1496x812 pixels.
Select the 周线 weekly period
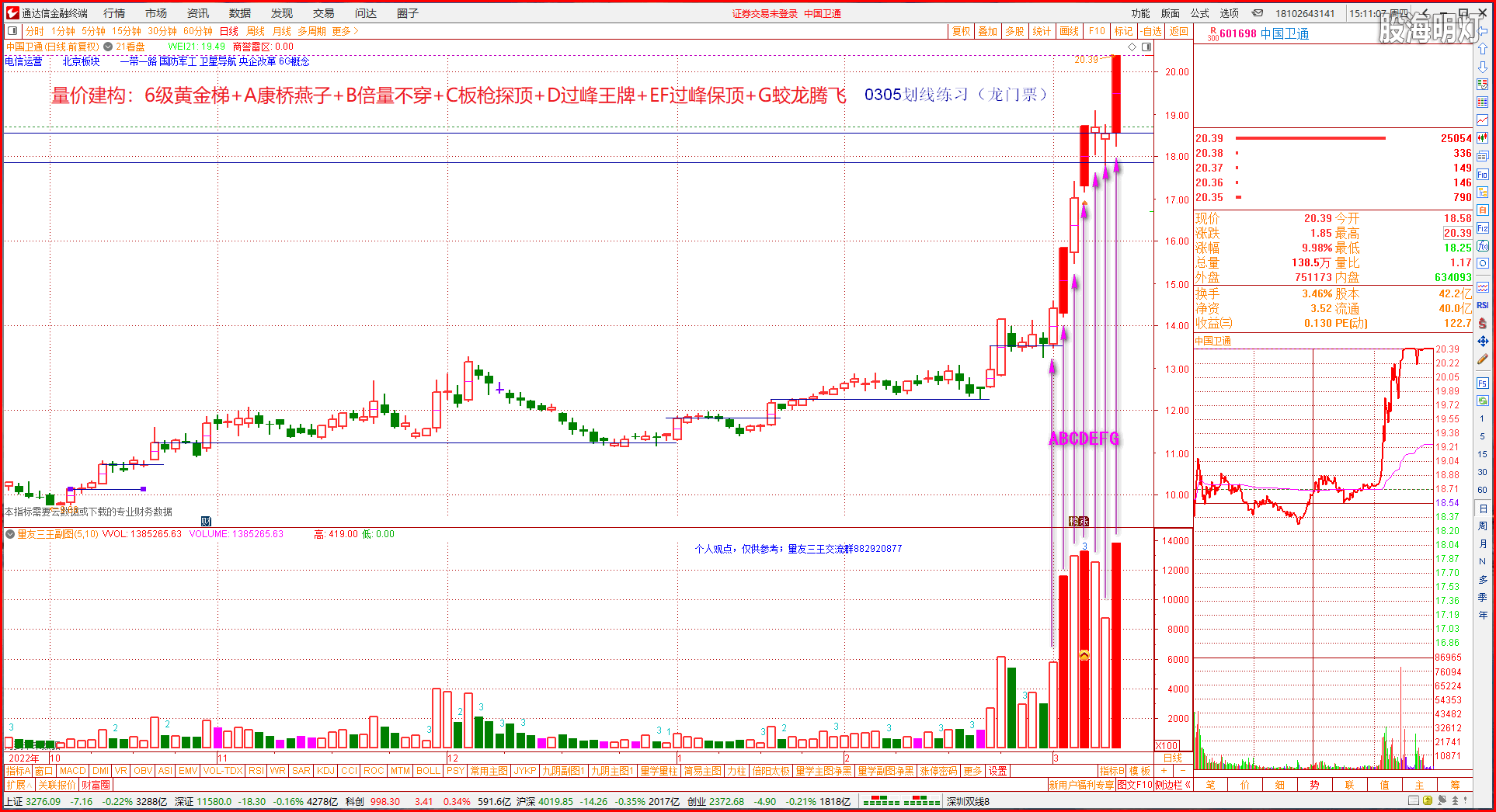pyautogui.click(x=256, y=31)
